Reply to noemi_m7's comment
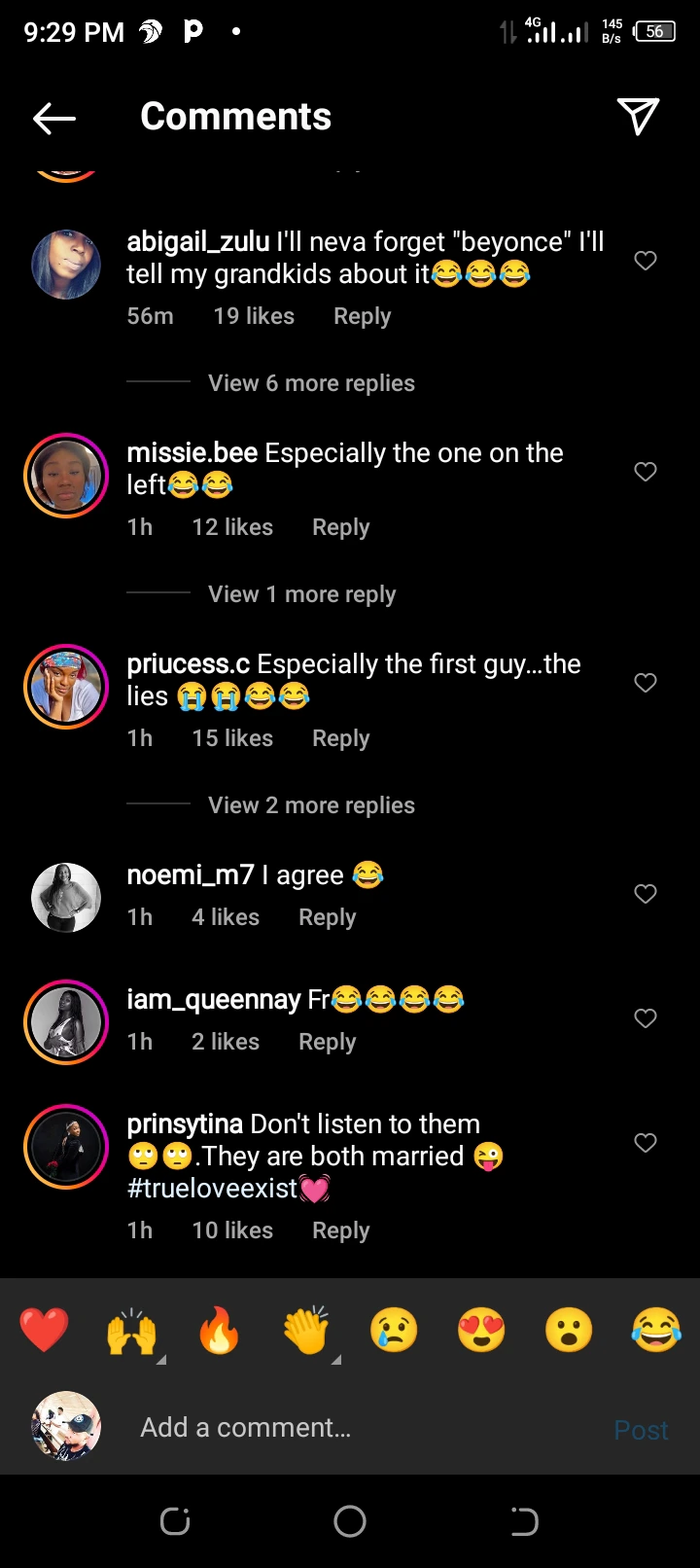The width and height of the screenshot is (700, 1568). point(327,917)
